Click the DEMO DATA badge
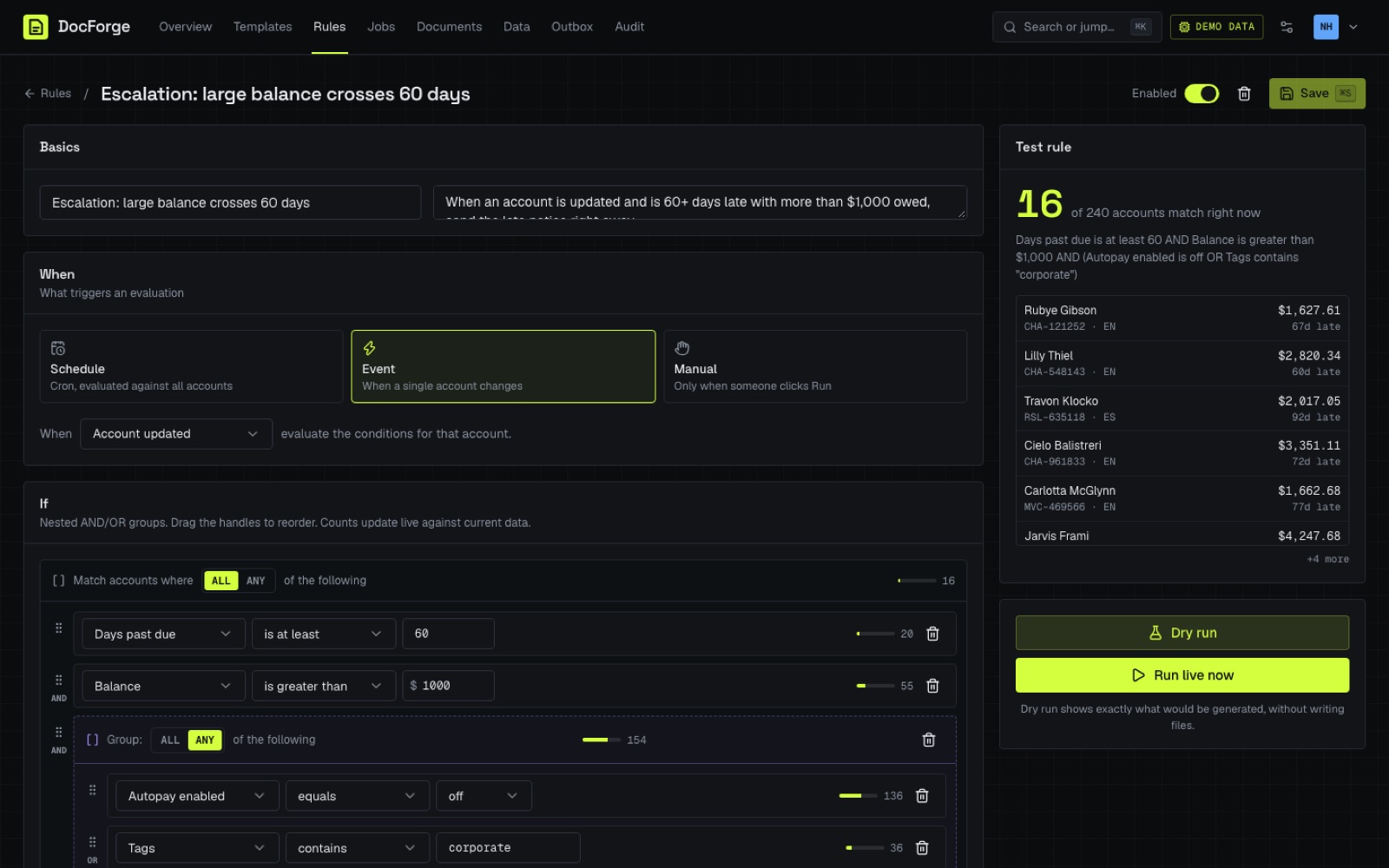 [x=1216, y=27]
